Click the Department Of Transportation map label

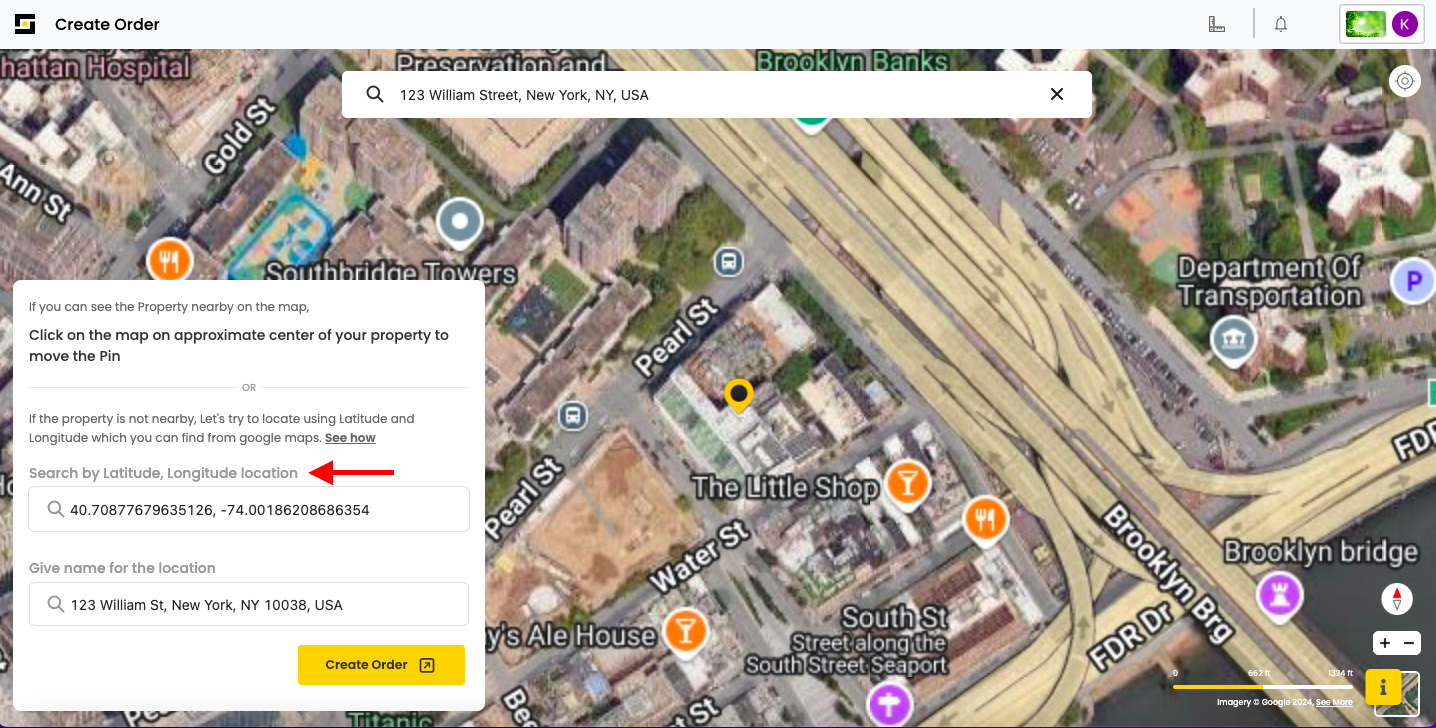point(1270,281)
